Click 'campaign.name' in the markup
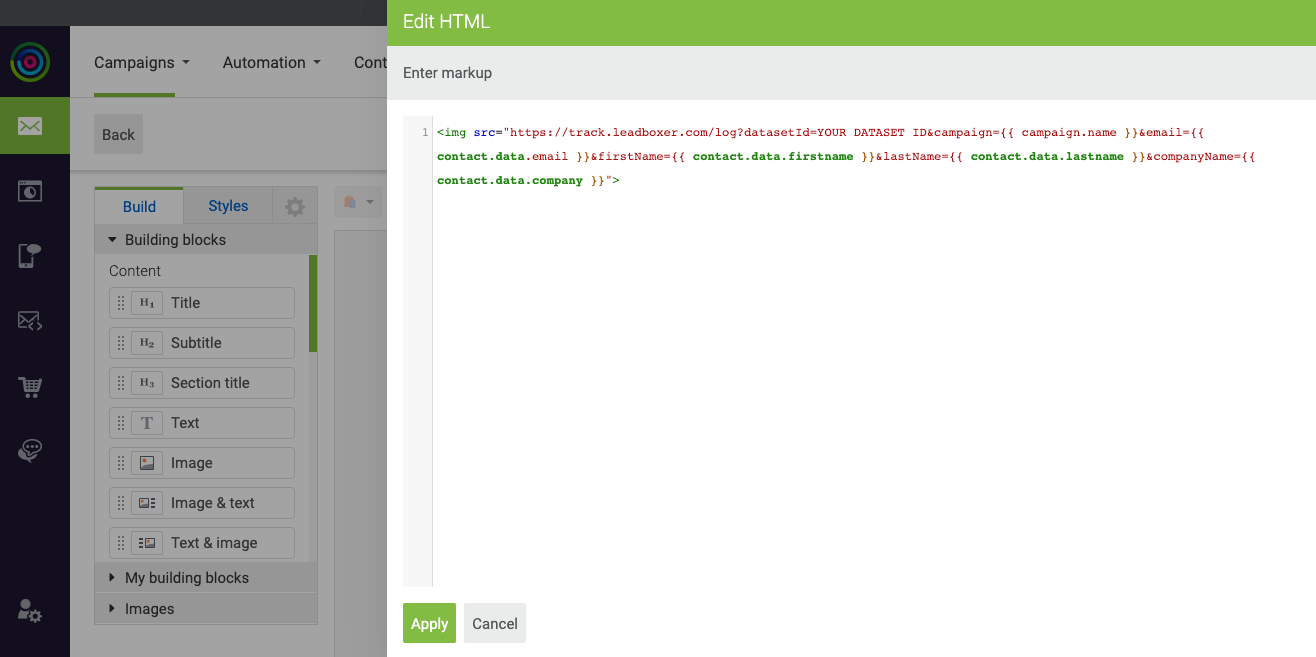This screenshot has width=1316, height=657. [x=1069, y=133]
